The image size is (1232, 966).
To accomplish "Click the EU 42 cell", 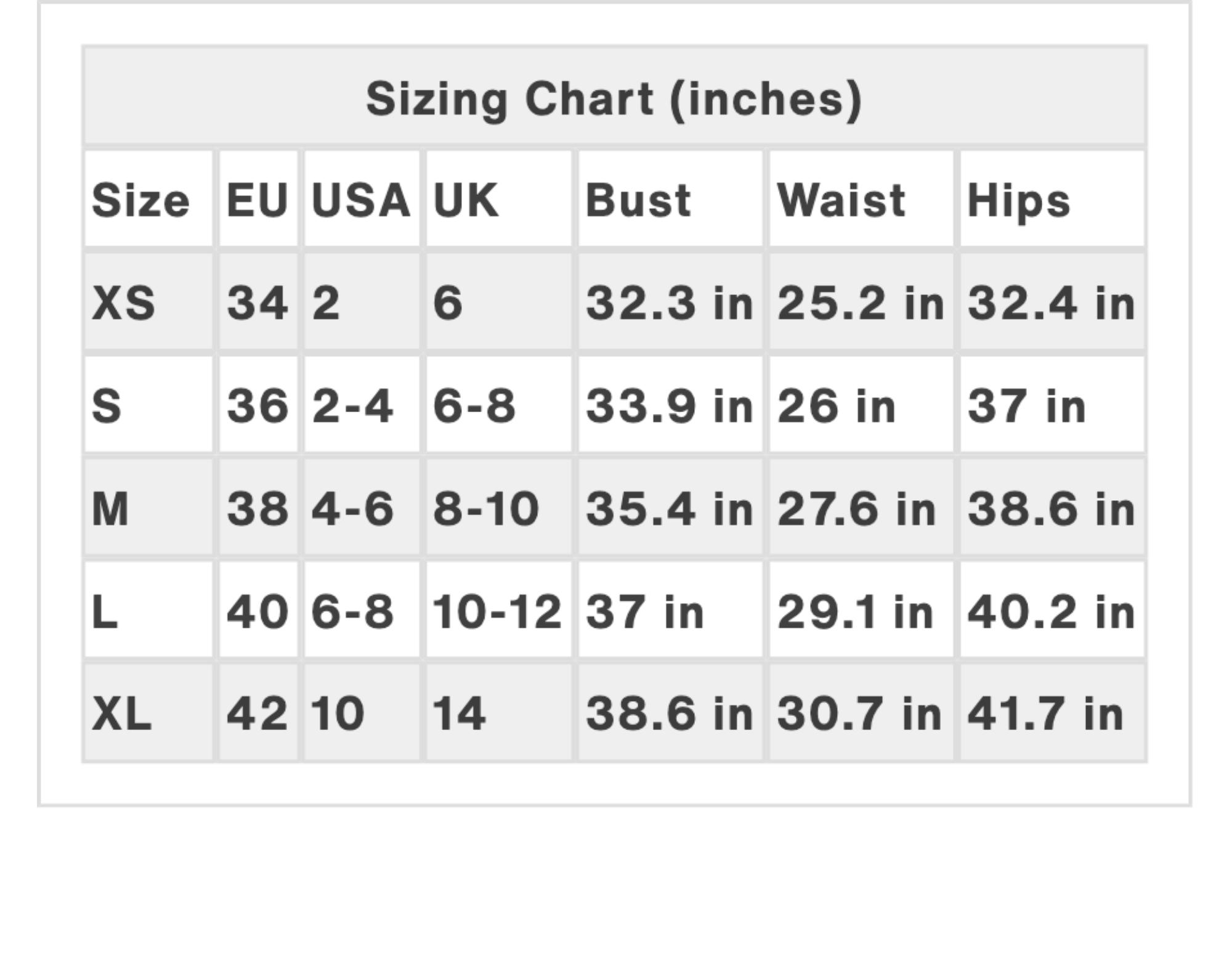I will point(257,714).
